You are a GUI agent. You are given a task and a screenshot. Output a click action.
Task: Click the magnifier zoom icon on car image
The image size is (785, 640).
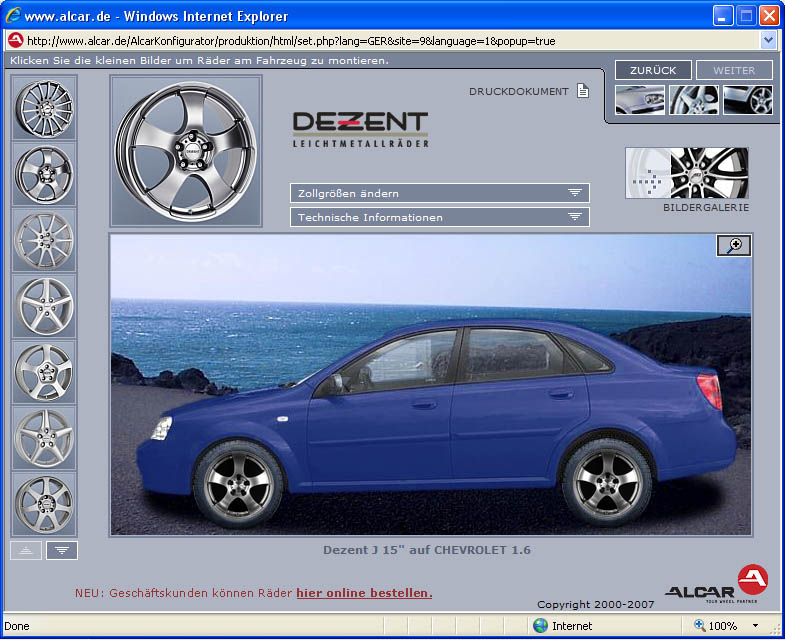(x=733, y=246)
